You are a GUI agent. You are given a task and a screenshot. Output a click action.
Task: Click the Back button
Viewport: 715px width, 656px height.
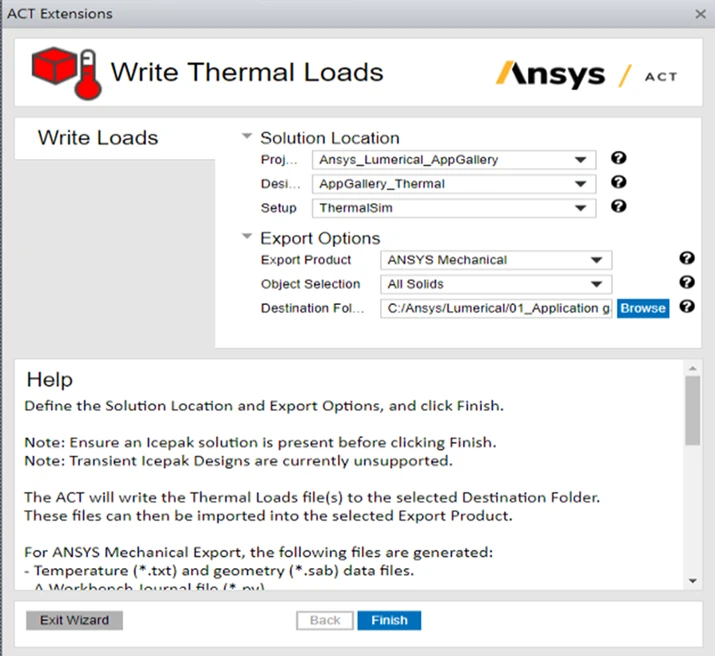(x=325, y=620)
